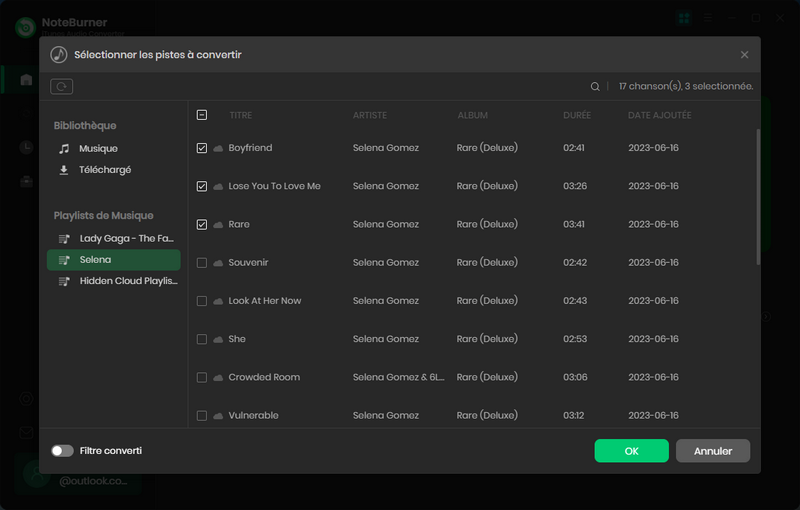Click the Annuler button
This screenshot has height=510, width=800.
713,451
